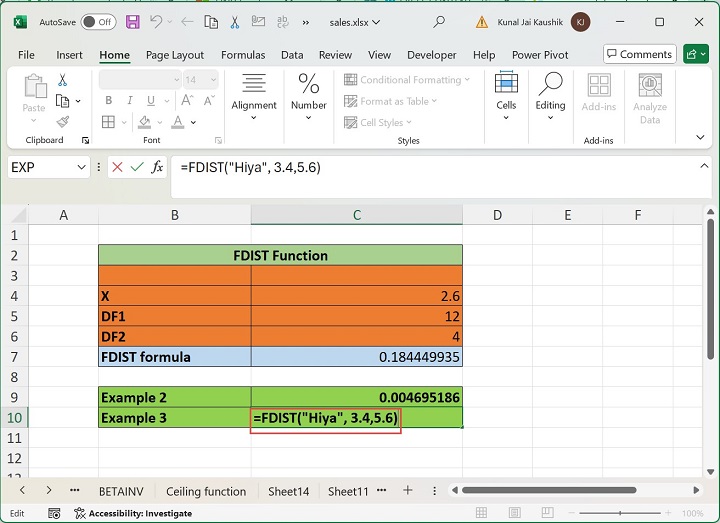Click the Comments button
The height and width of the screenshot is (523, 720).
[x=639, y=54]
